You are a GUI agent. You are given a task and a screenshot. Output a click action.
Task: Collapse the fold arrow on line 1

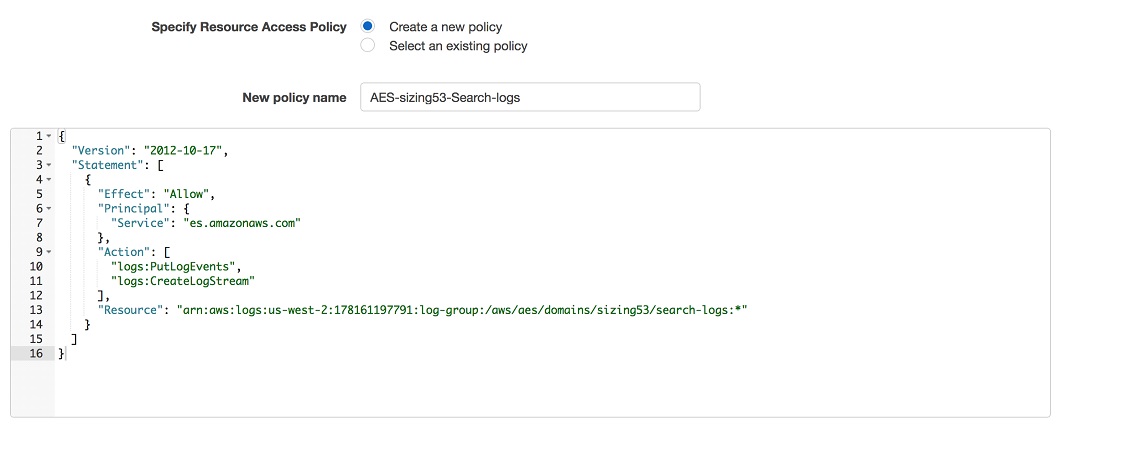click(x=48, y=136)
